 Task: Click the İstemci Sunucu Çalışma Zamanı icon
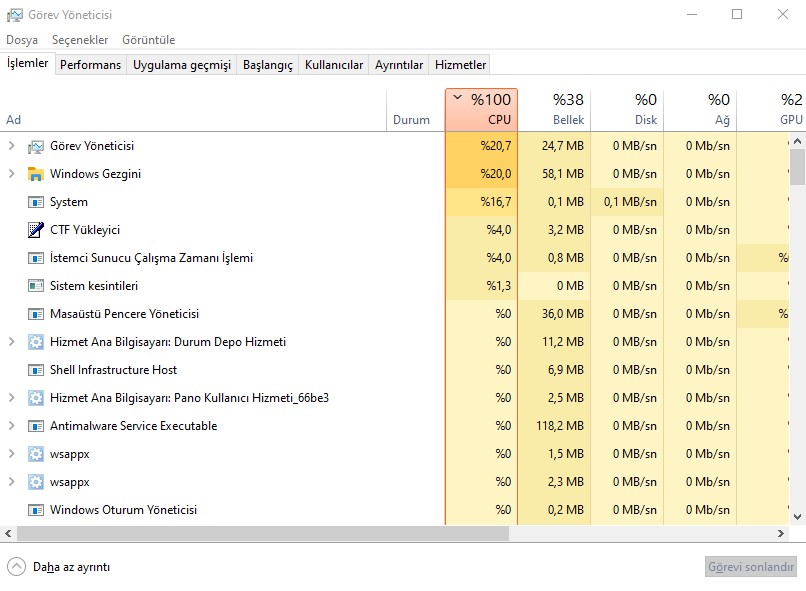tap(35, 258)
